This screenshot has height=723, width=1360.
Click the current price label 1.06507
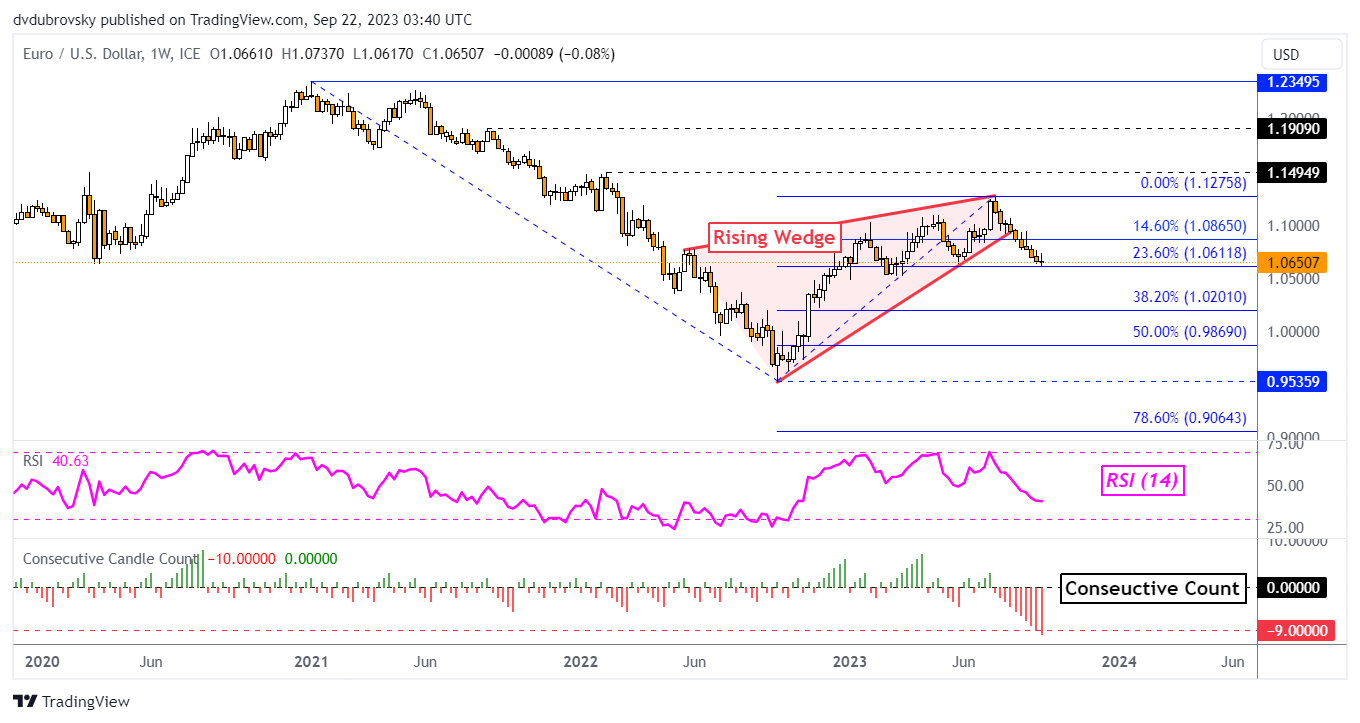click(1290, 263)
